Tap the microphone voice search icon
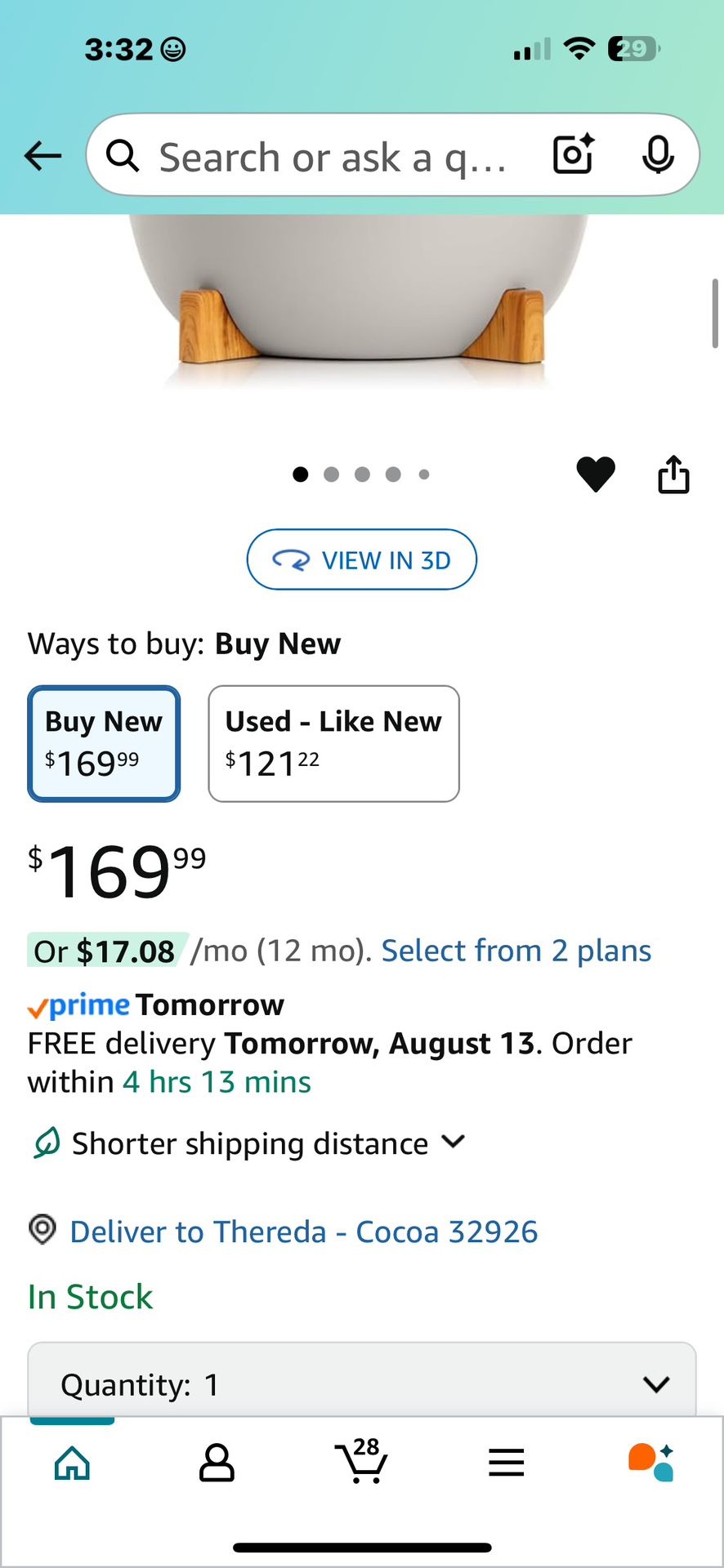724x1568 pixels. point(658,154)
